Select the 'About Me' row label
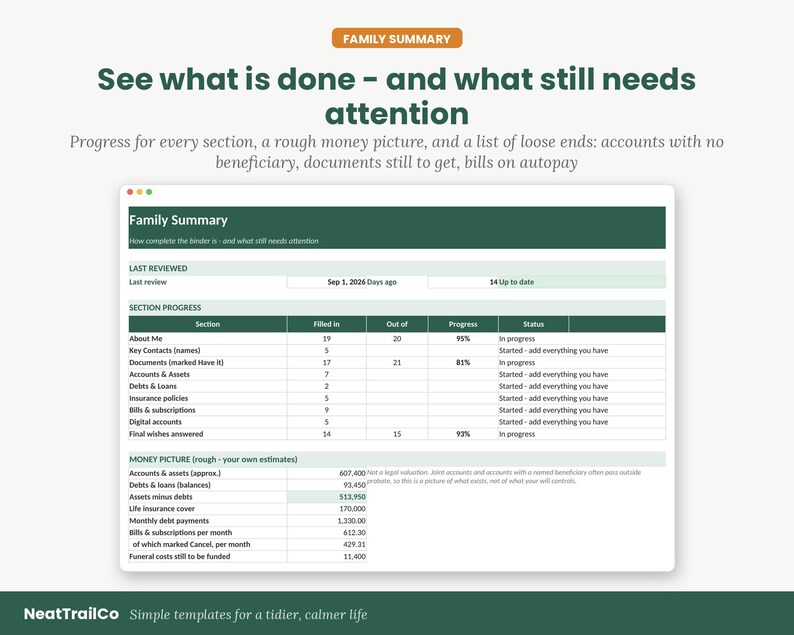The height and width of the screenshot is (635, 794). coord(208,339)
